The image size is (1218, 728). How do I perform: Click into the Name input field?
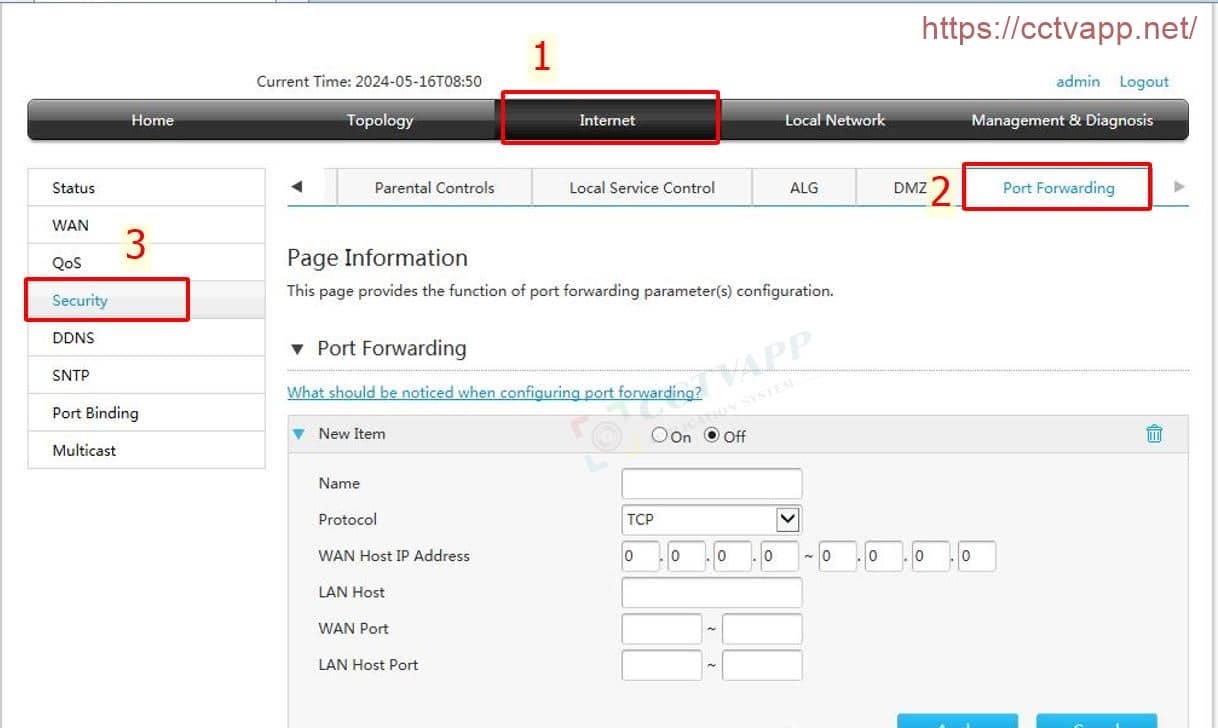click(x=711, y=484)
